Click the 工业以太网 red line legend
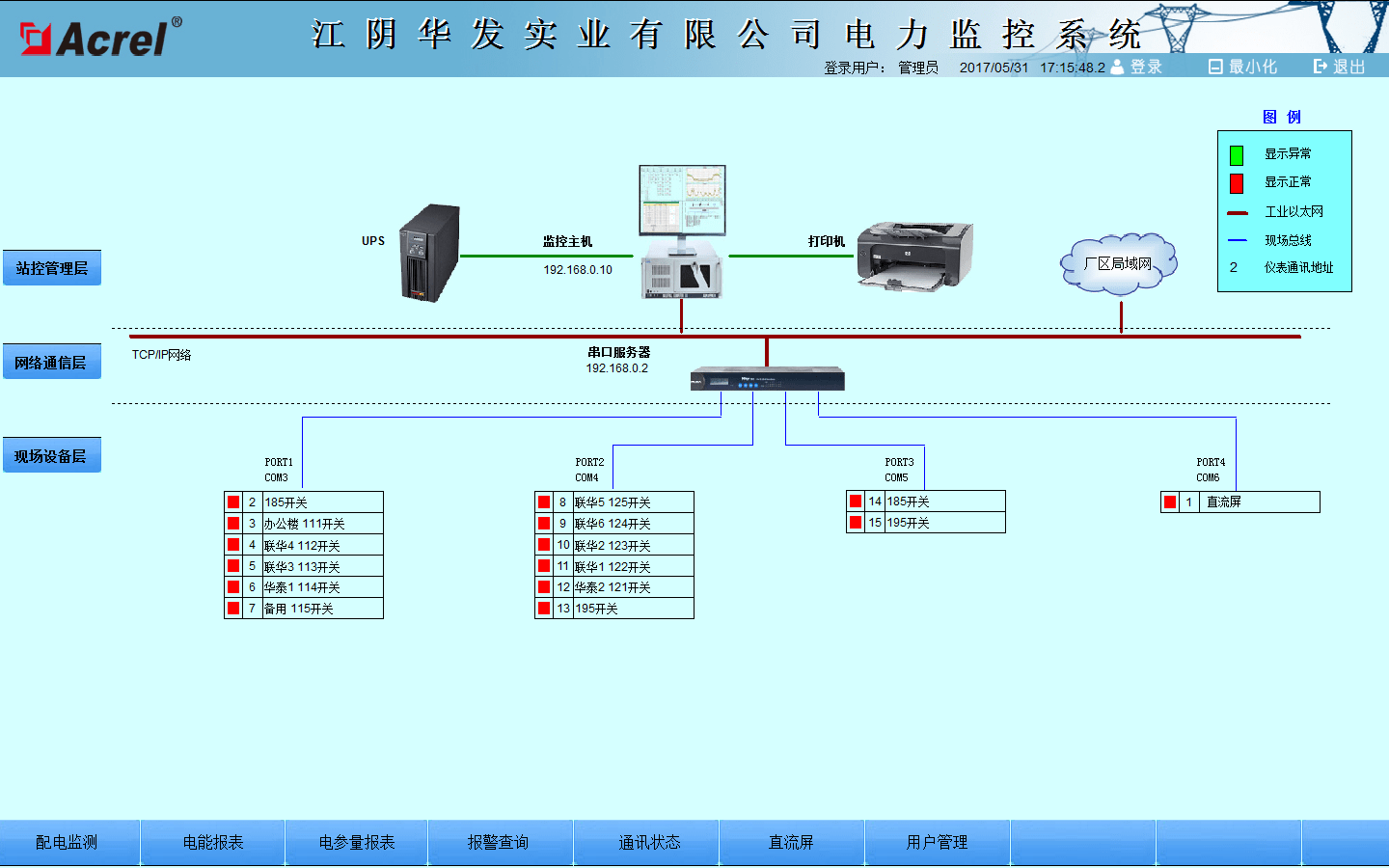1389x868 pixels. pyautogui.click(x=1238, y=212)
